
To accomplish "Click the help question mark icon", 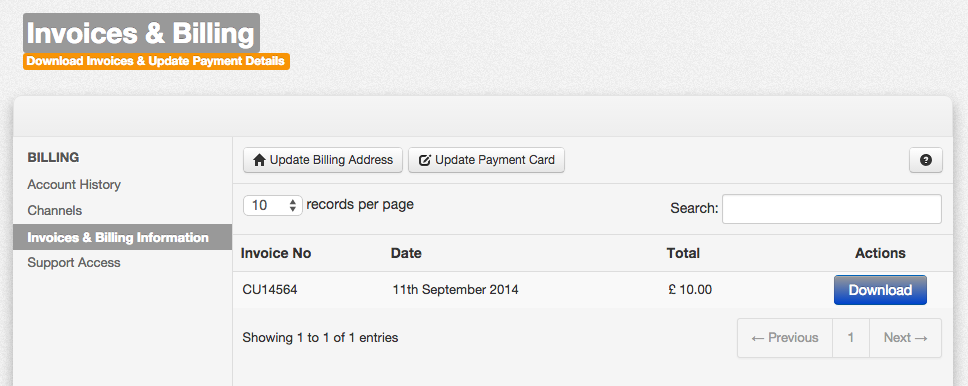I will (x=925, y=160).
